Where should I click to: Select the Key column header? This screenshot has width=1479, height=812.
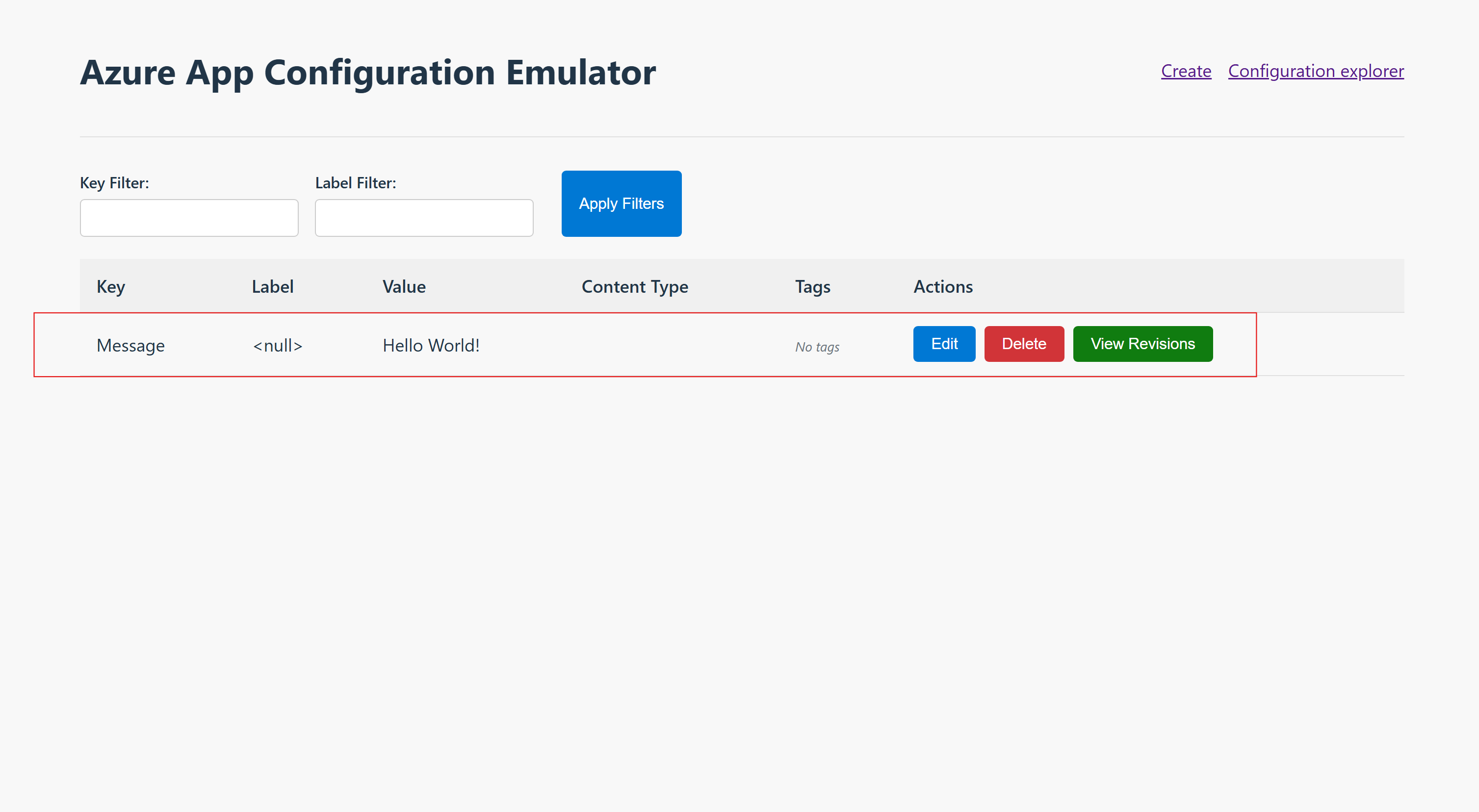click(110, 286)
